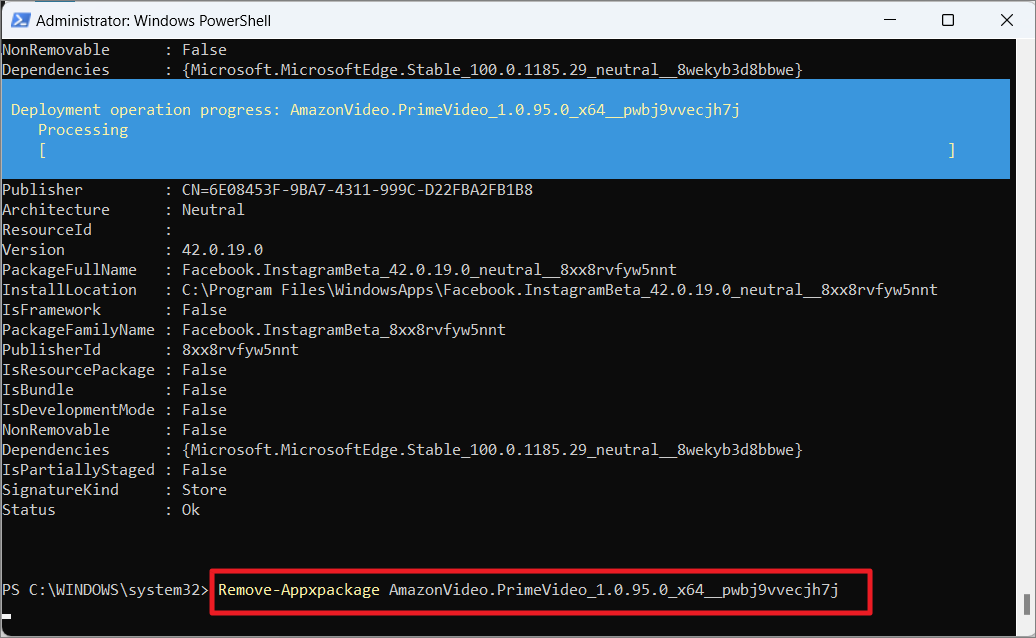The height and width of the screenshot is (638, 1036).
Task: Click the InstallLocation path value
Action: [x=560, y=290]
